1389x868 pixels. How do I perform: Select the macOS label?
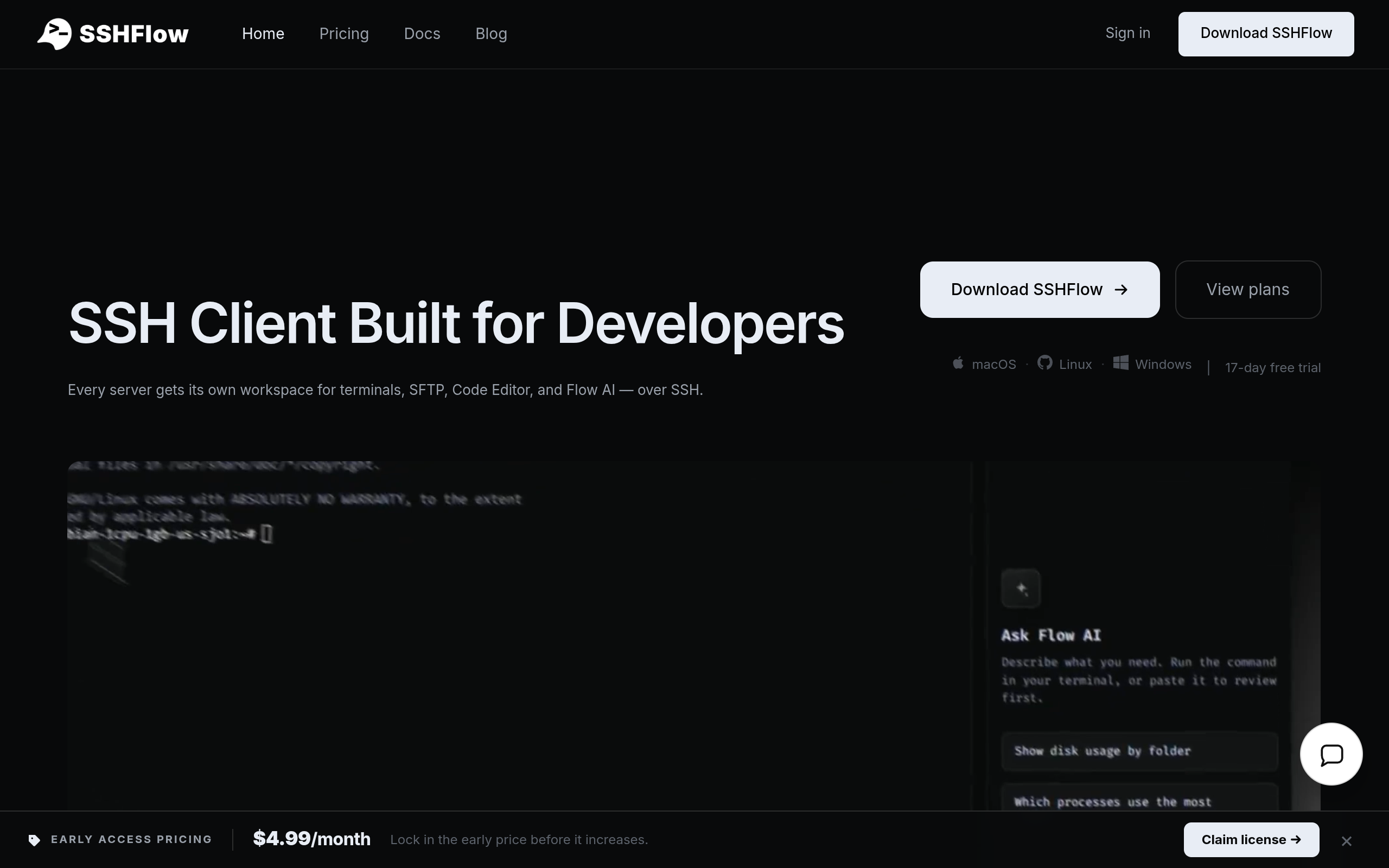(993, 365)
